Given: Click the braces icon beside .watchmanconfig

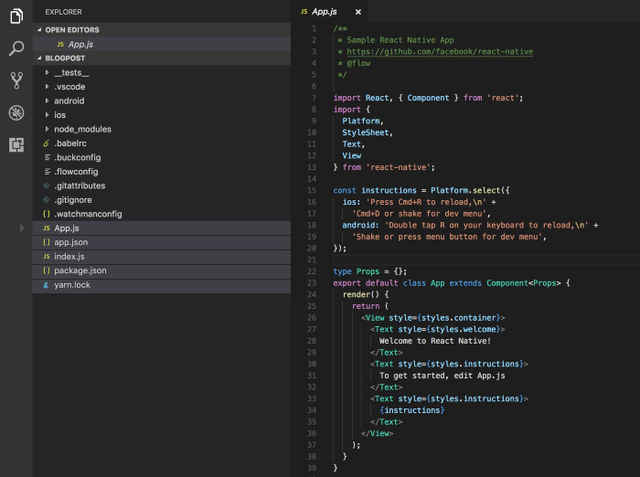Looking at the screenshot, I should click(x=47, y=214).
